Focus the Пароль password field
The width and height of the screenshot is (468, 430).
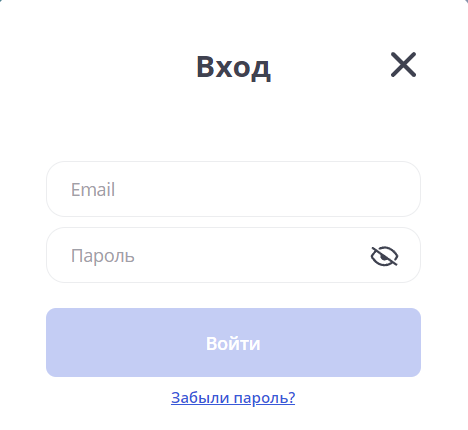(233, 255)
